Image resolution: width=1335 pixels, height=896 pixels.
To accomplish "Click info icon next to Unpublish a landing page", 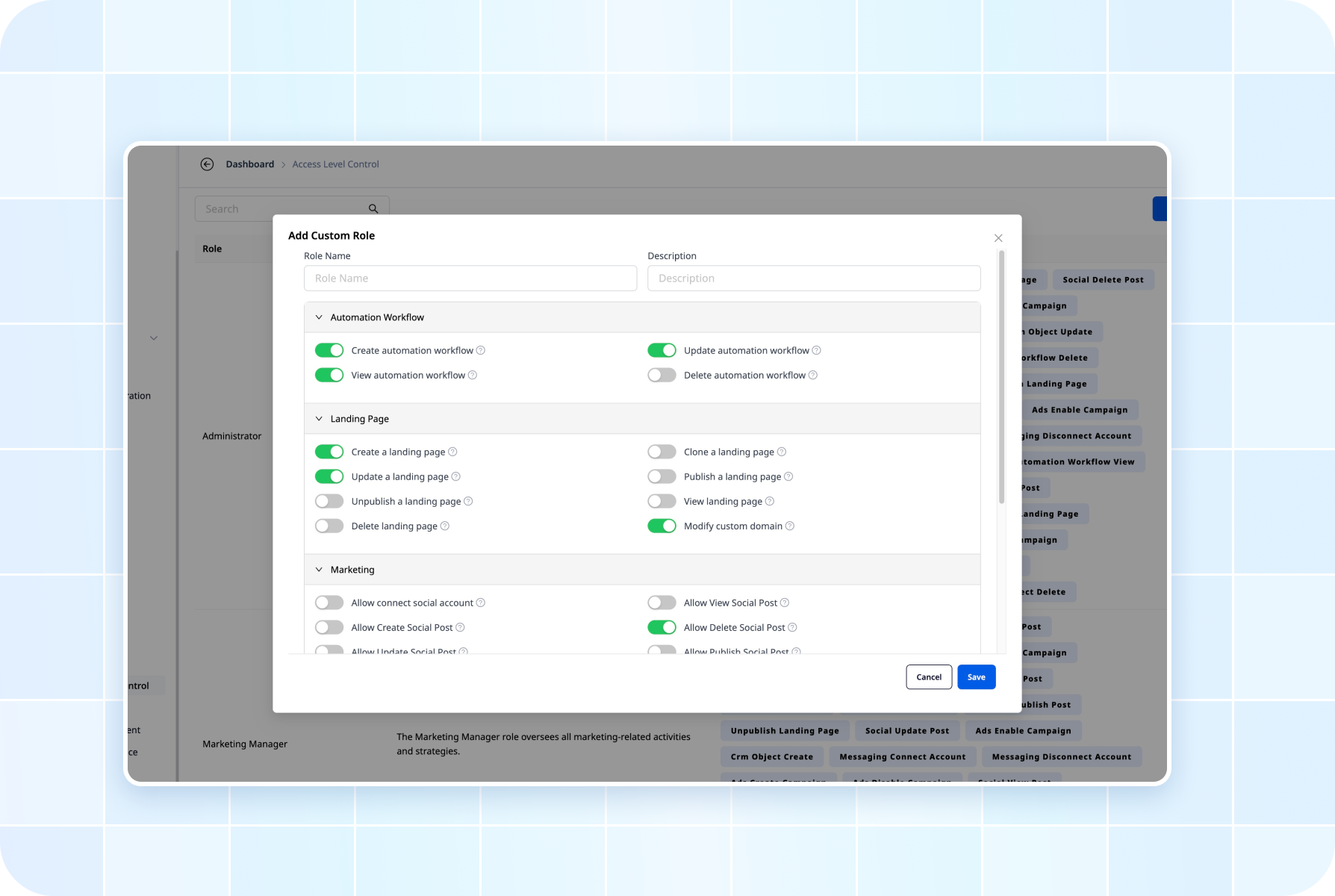I will coord(468,502).
